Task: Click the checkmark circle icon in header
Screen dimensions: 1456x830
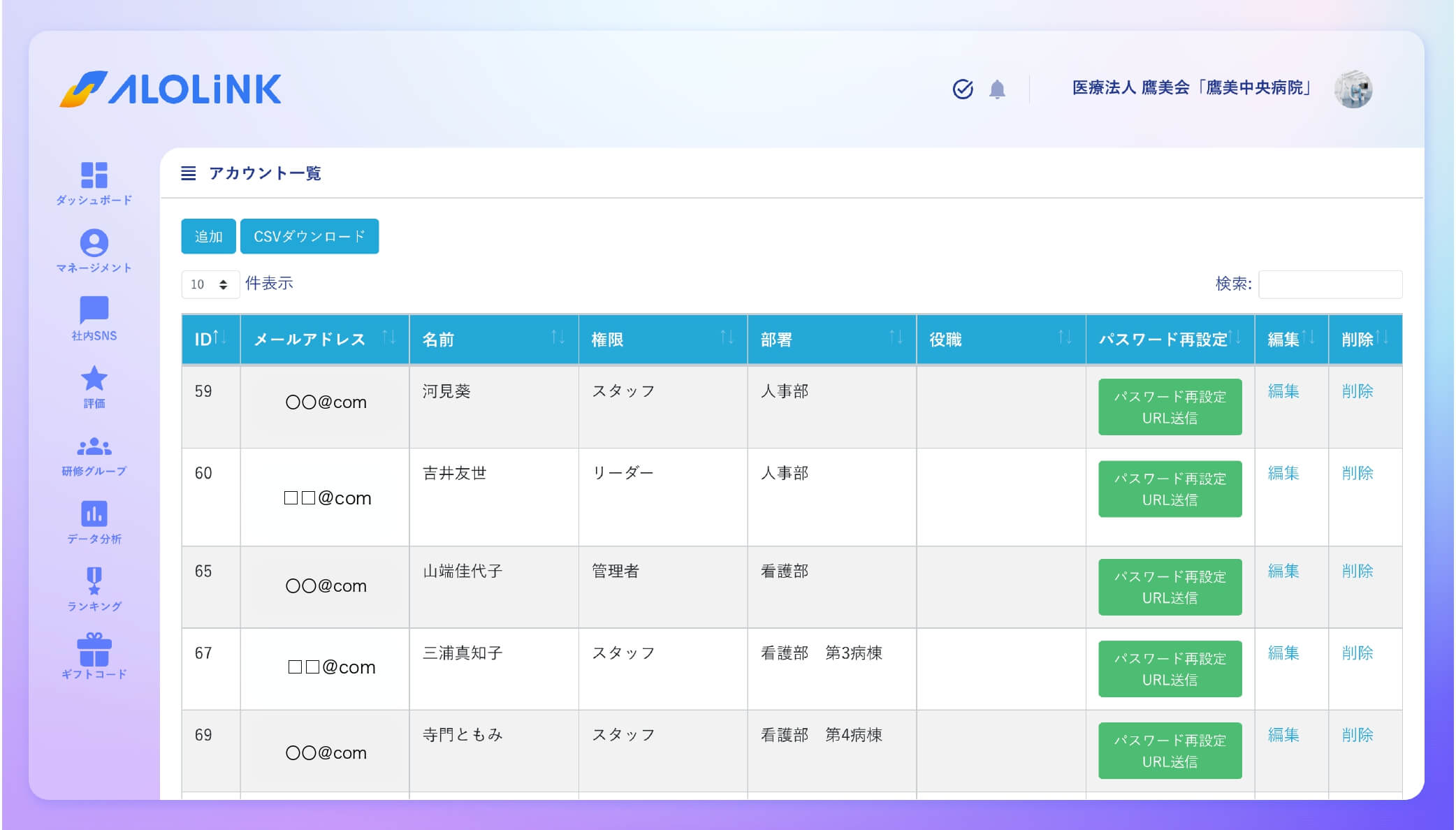Action: pos(963,89)
